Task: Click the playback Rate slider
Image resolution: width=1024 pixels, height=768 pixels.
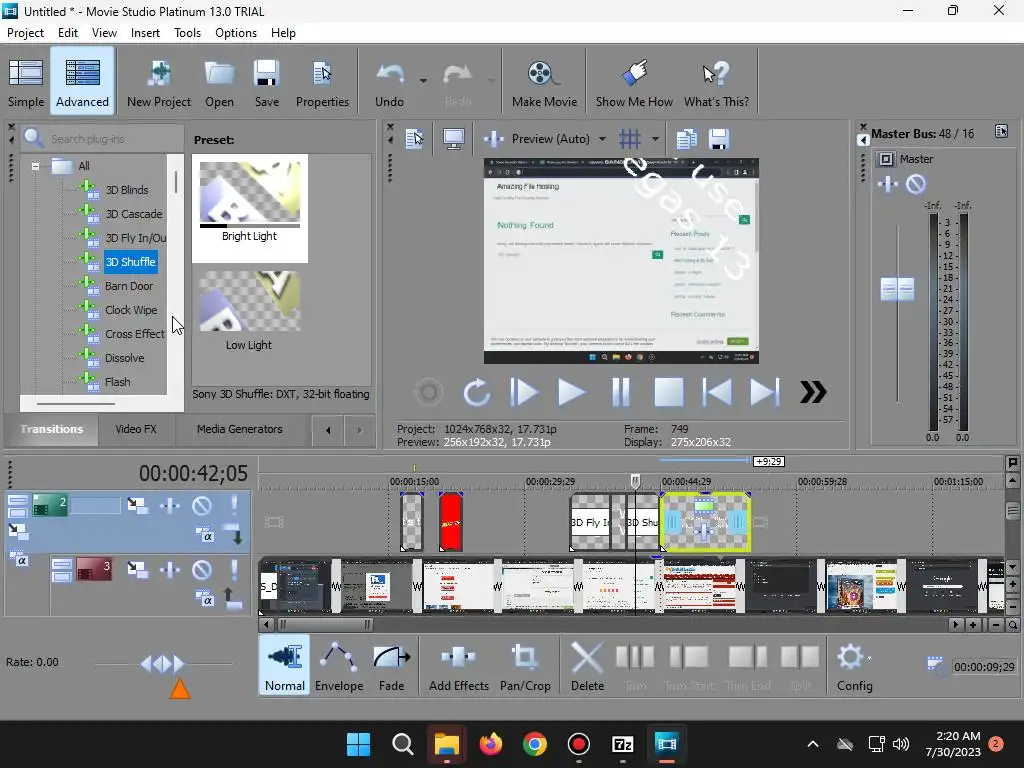Action: [x=163, y=664]
